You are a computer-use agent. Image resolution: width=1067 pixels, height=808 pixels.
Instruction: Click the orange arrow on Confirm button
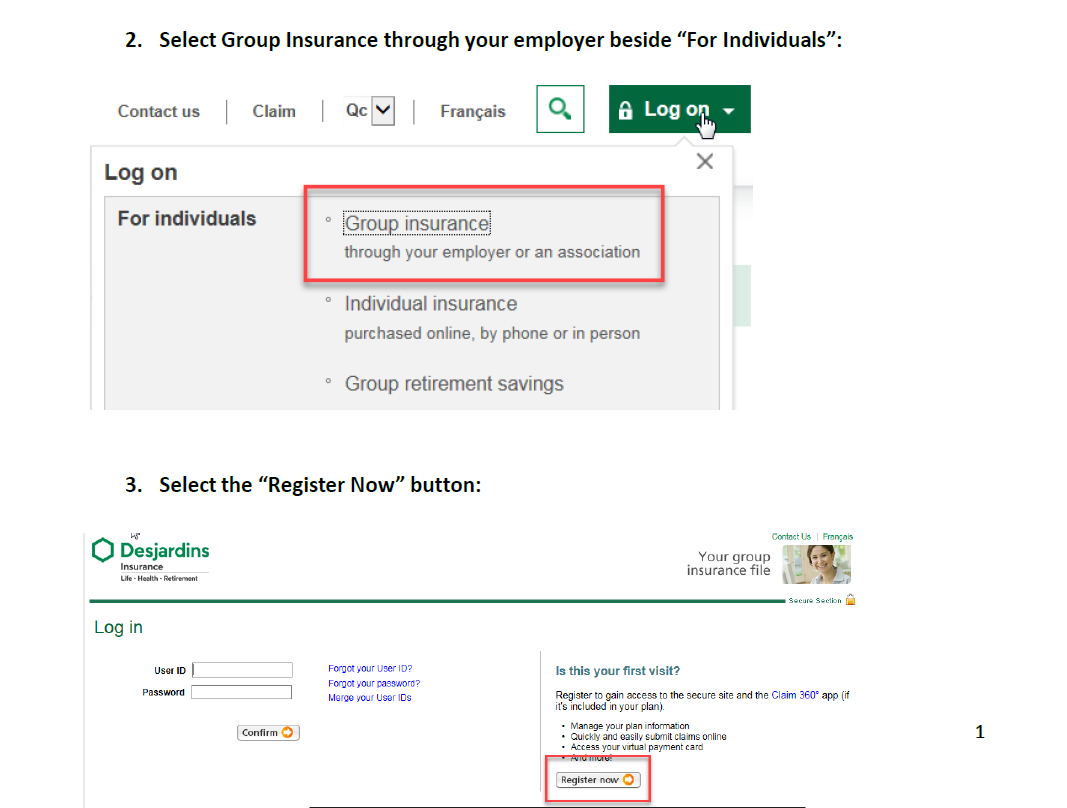click(288, 732)
